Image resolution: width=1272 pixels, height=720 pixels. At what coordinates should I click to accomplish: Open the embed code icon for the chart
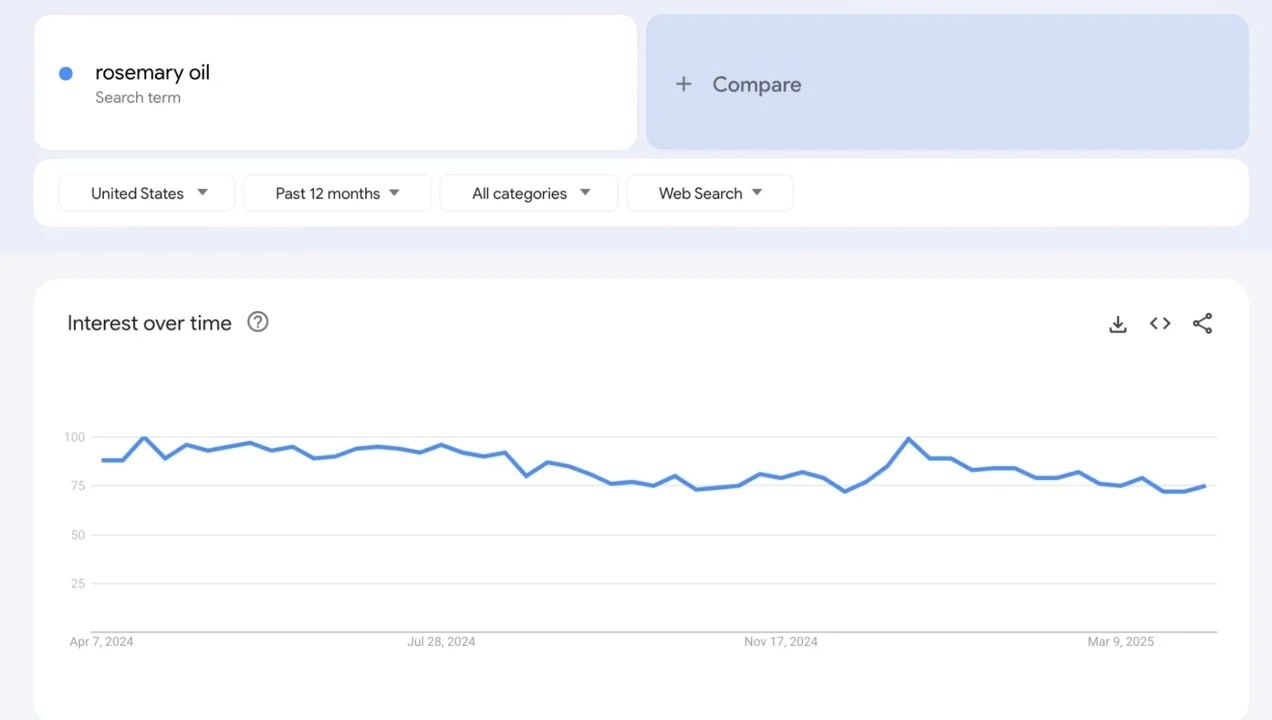(x=1160, y=323)
